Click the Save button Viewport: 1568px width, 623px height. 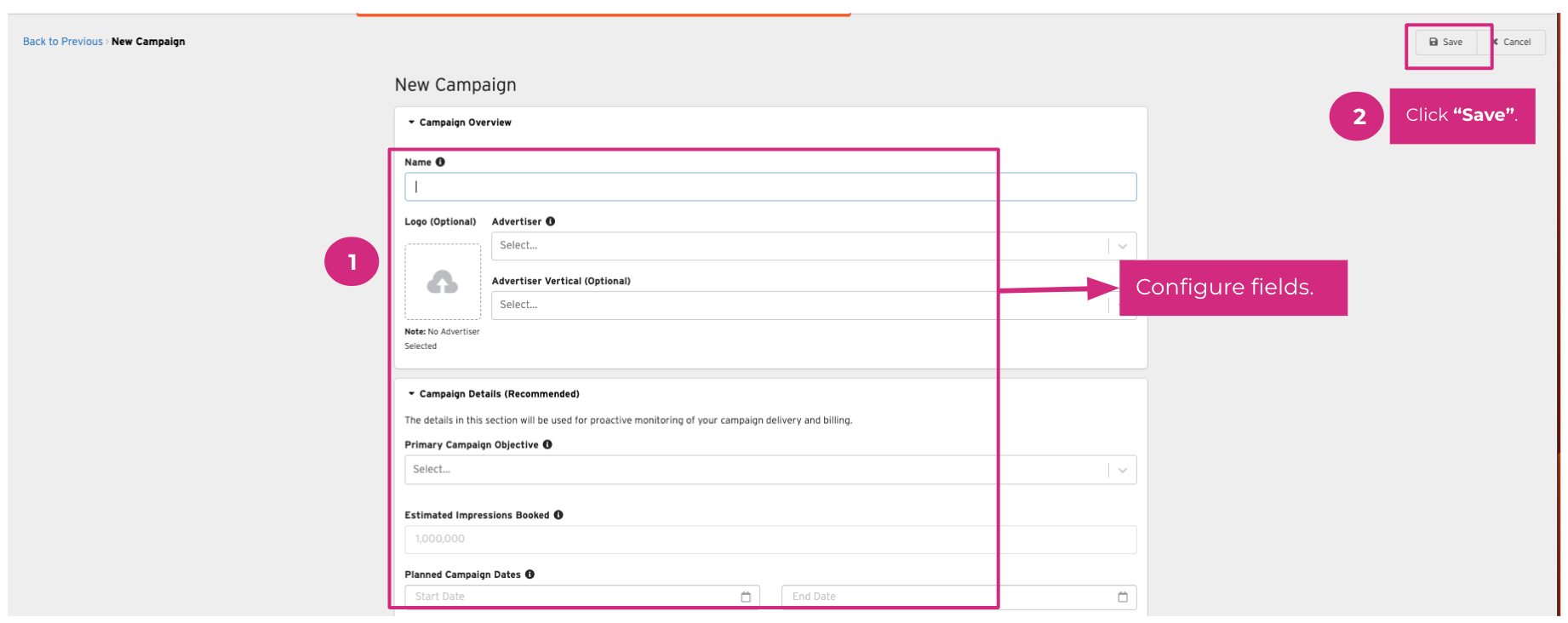coord(1445,42)
